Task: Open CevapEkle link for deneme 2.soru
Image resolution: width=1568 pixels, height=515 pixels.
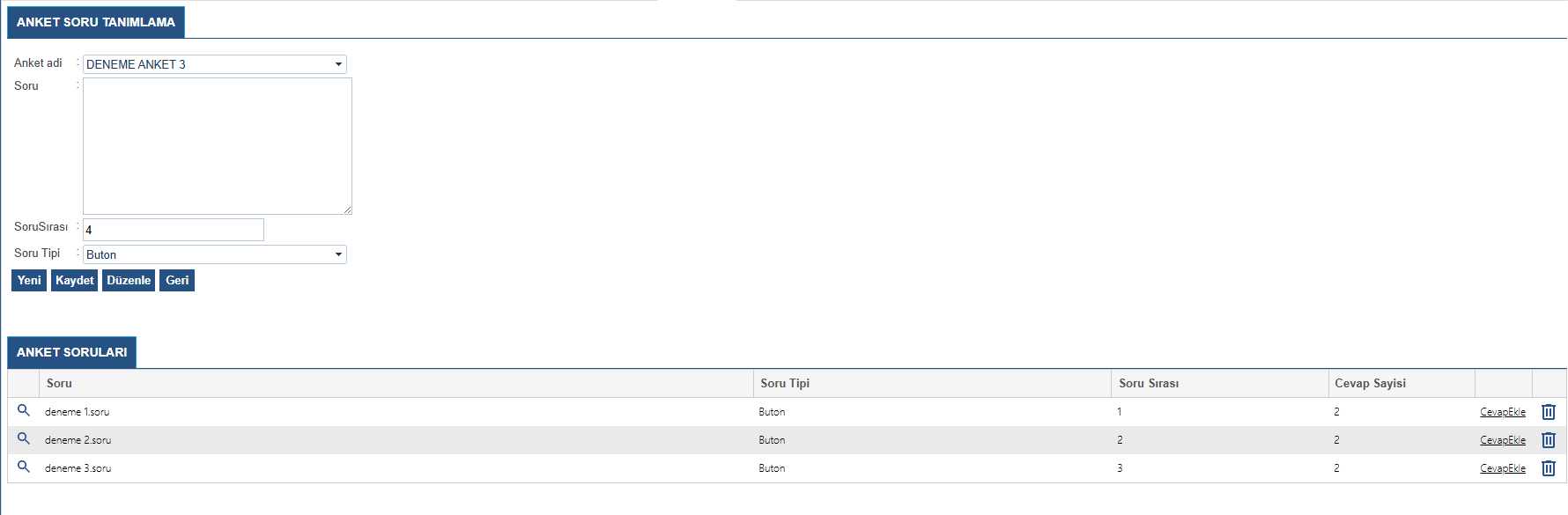Action: 1502,440
